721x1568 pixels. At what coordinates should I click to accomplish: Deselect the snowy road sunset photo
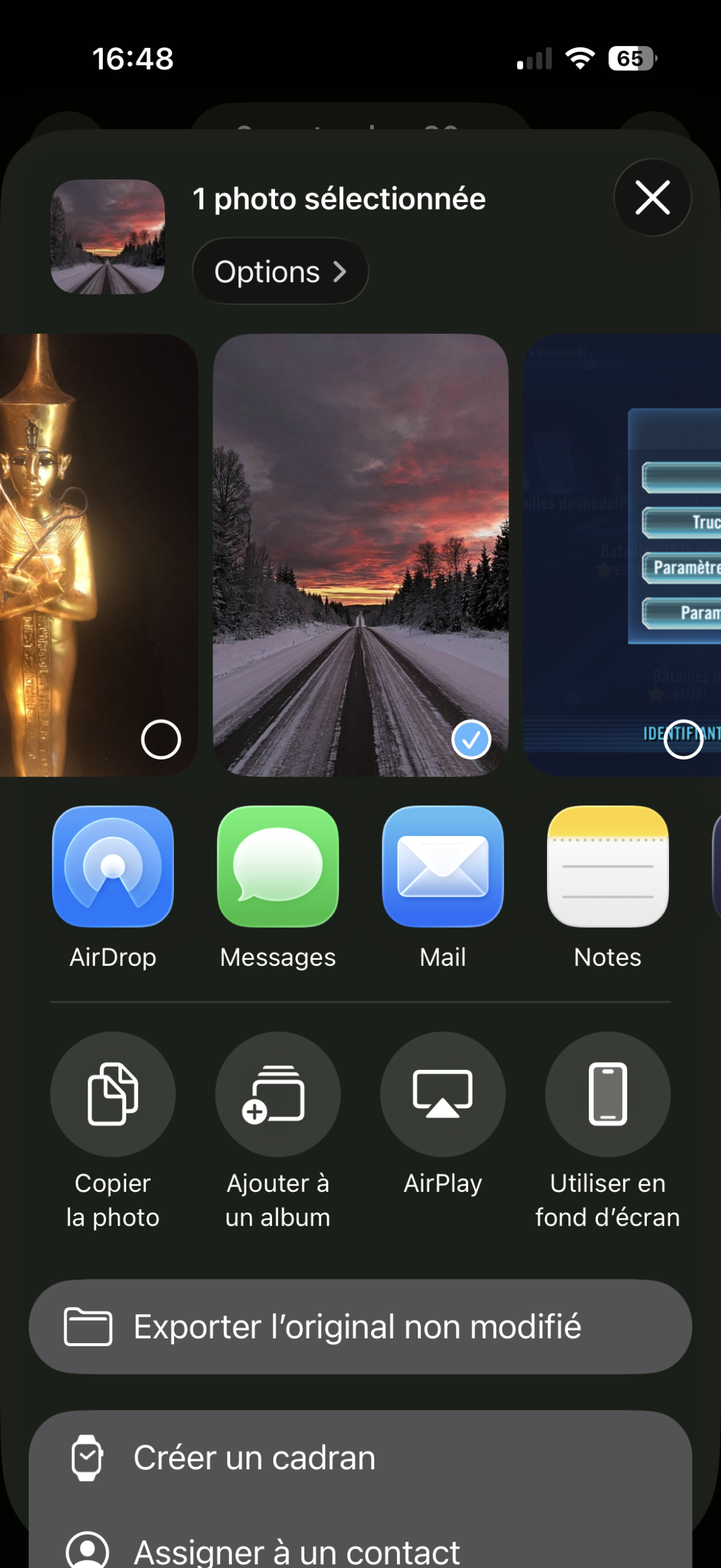pos(471,739)
